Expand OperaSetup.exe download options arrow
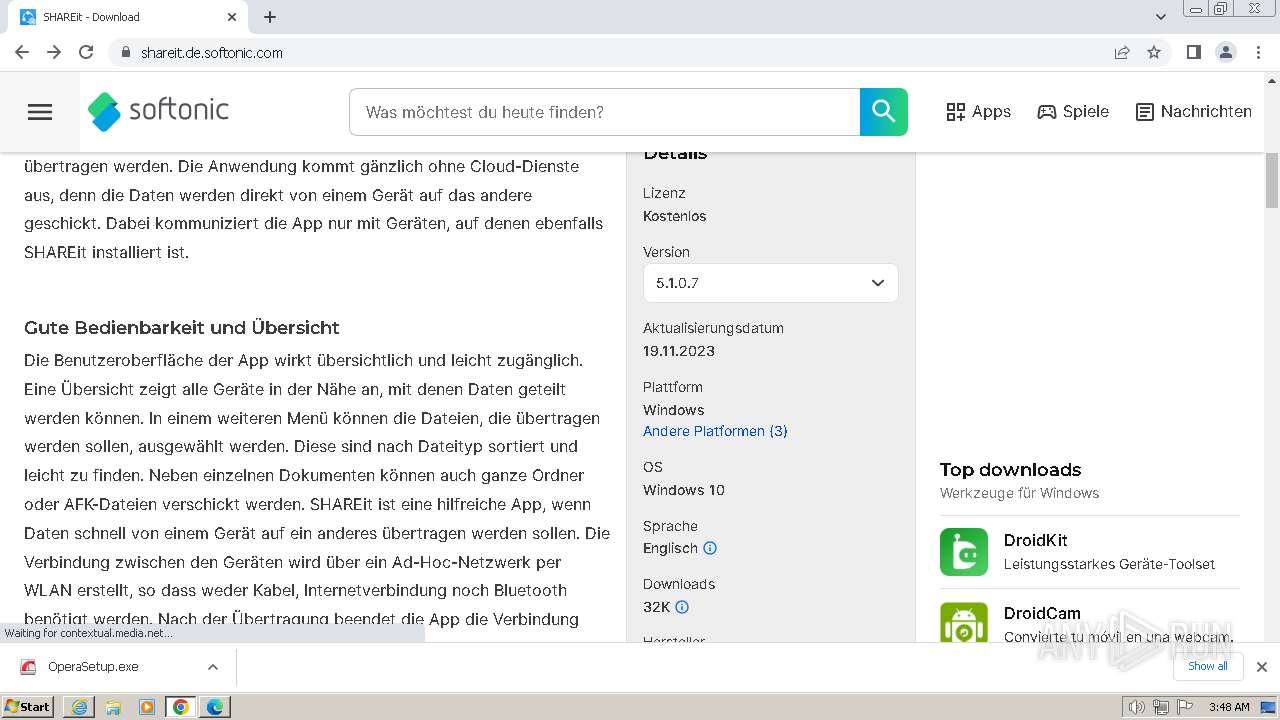This screenshot has height=720, width=1280. (x=213, y=667)
